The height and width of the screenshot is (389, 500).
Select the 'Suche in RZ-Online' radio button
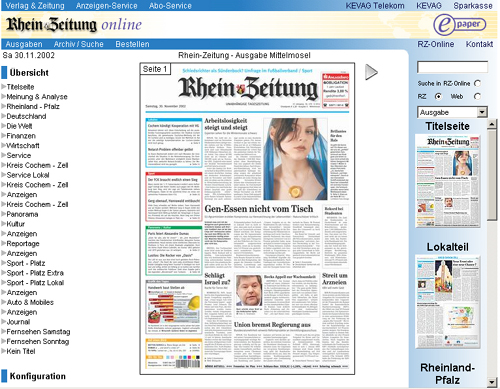click(477, 83)
